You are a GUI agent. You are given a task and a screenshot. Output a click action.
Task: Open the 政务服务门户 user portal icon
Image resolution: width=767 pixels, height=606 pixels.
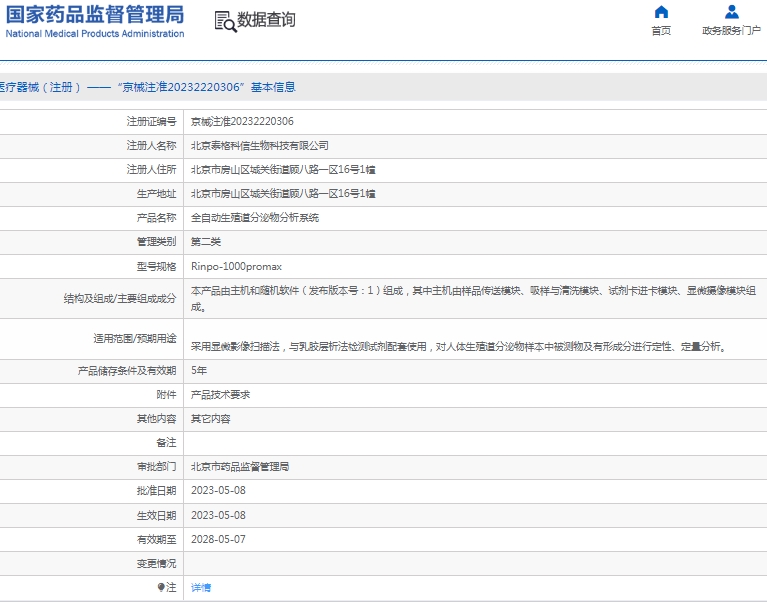pos(731,12)
